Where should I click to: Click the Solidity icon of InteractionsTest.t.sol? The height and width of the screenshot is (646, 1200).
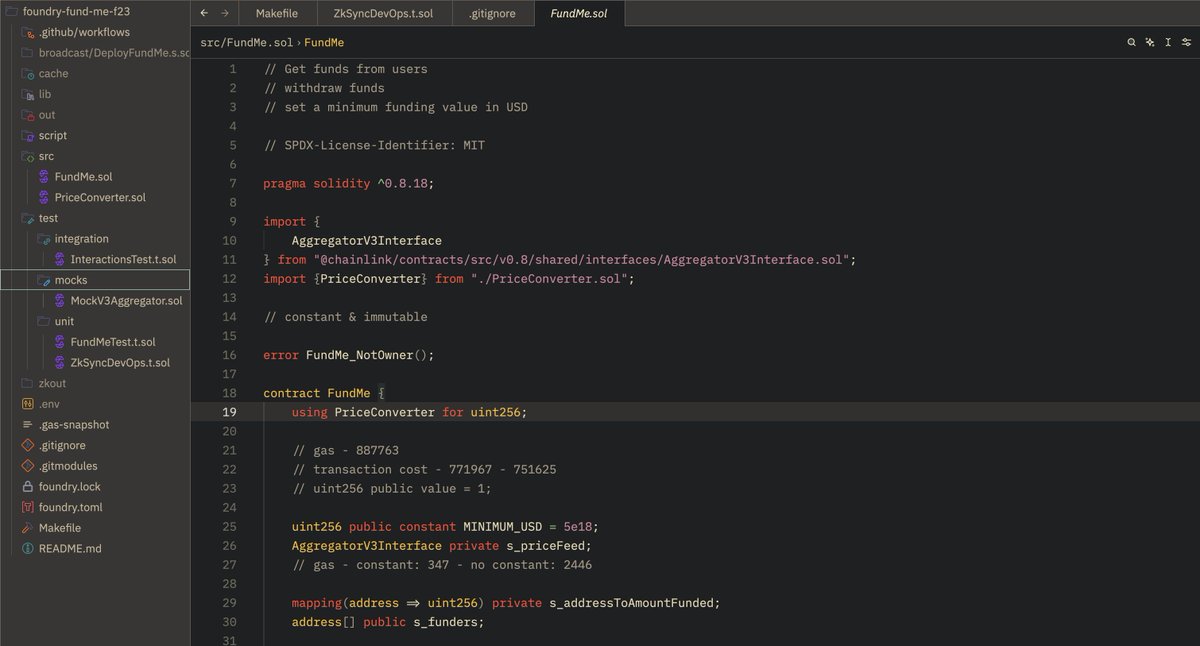(x=59, y=259)
